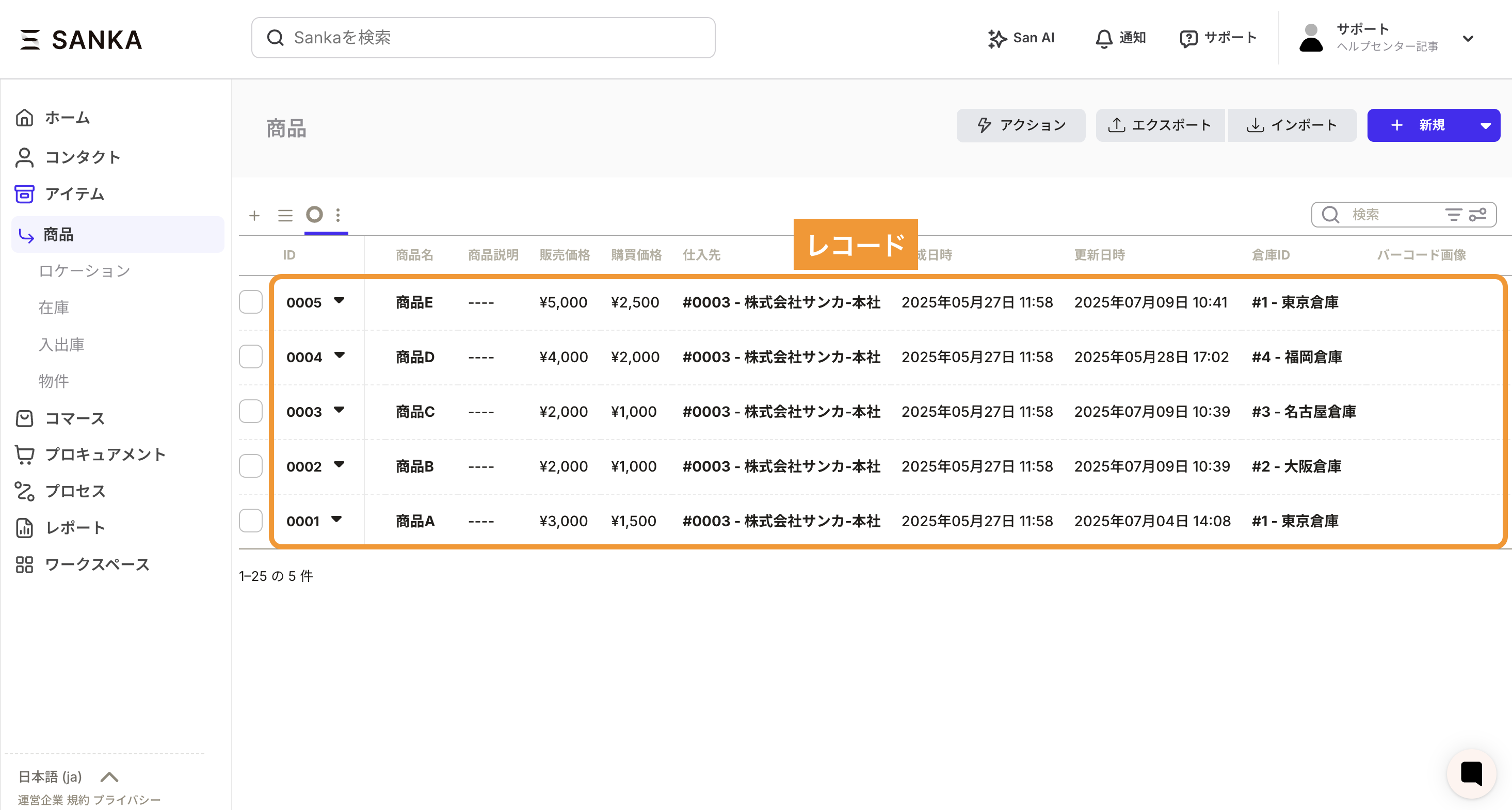
Task: Click the plus add-view icon
Action: [x=254, y=216]
